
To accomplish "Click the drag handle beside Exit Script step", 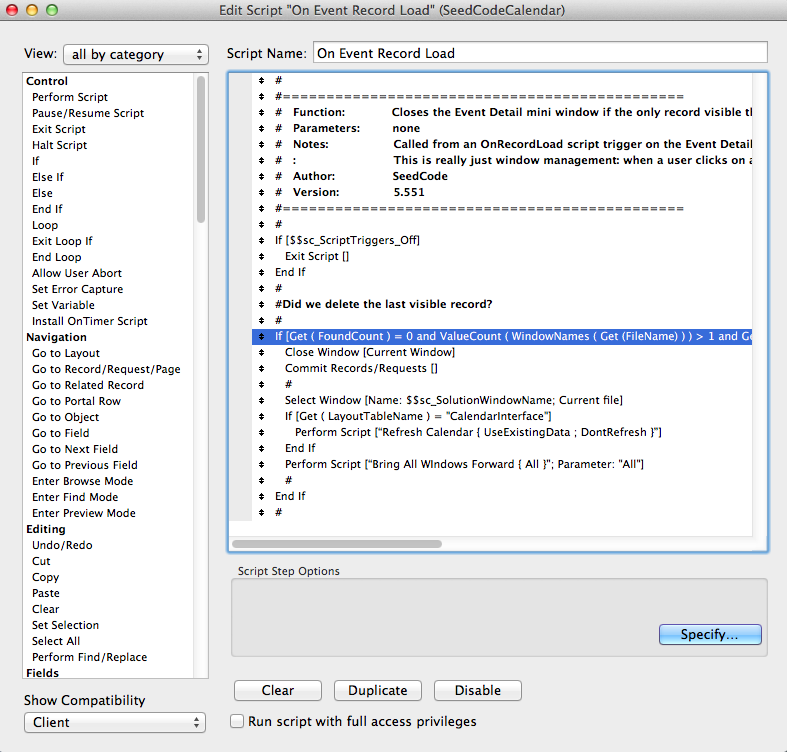I will [262, 256].
